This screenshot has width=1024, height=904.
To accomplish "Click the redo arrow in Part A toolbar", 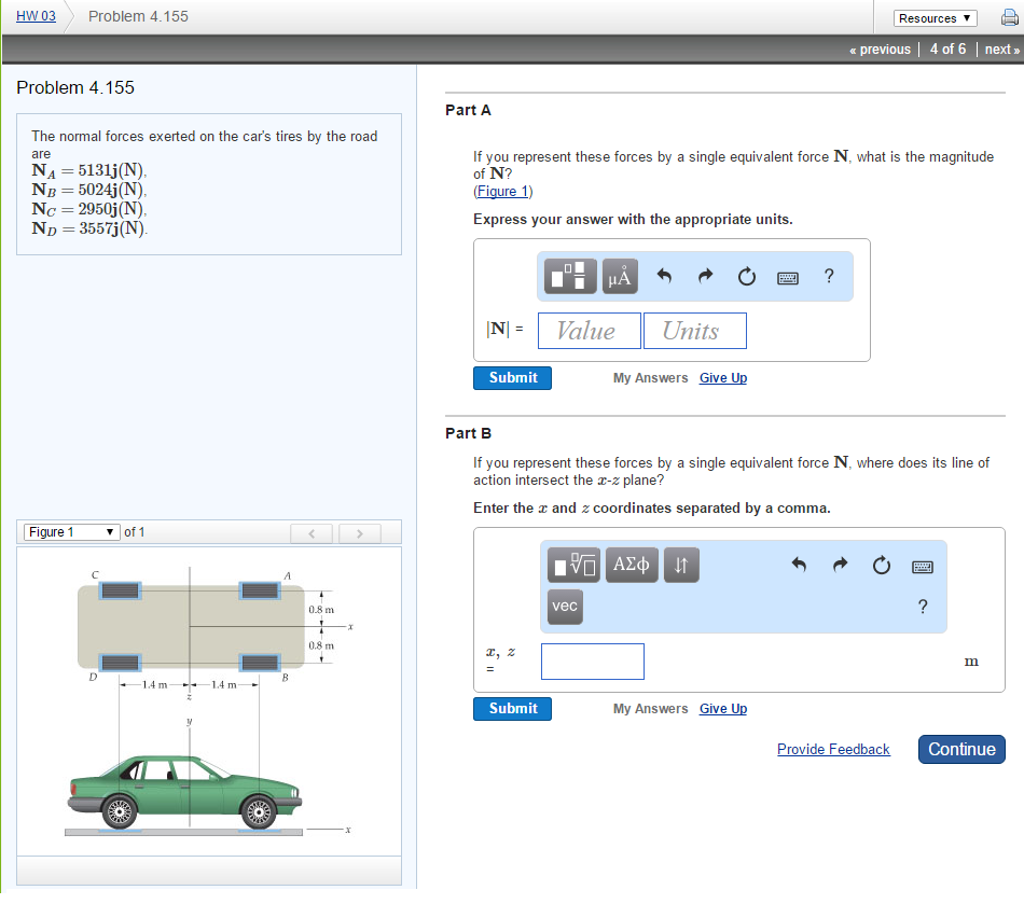I will 704,276.
